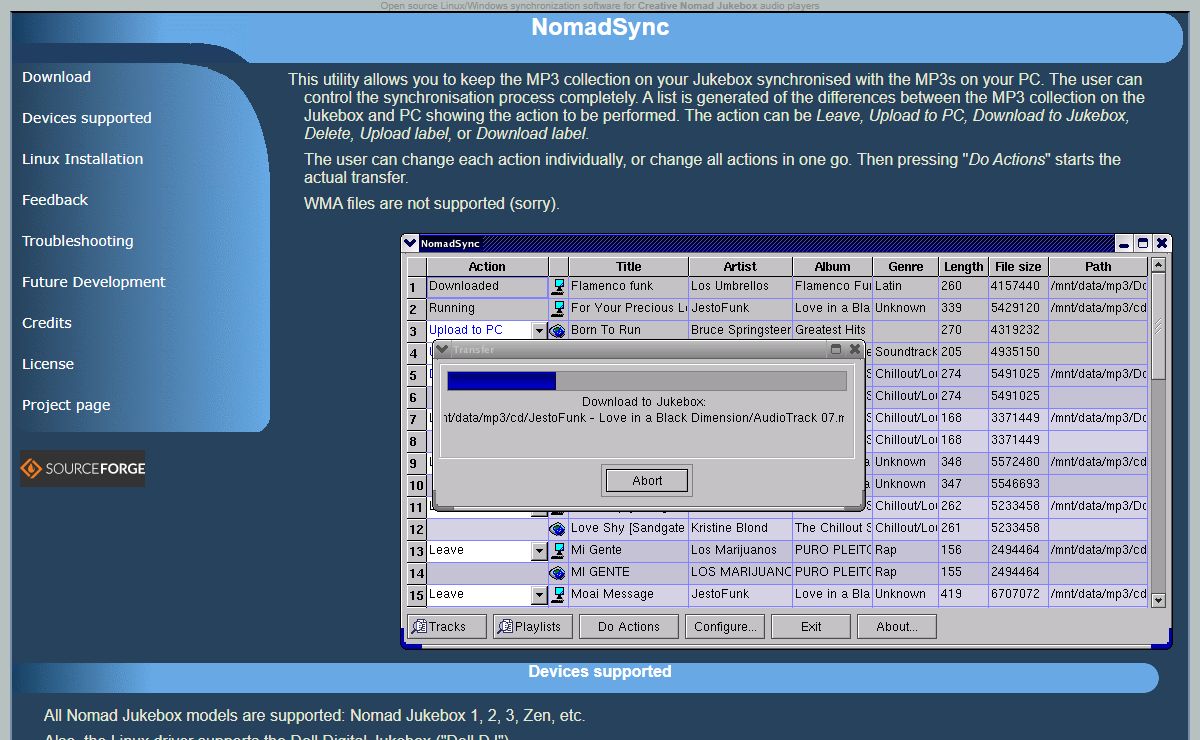Open the Transfer dialog window menu icon
The image size is (1200, 740).
point(442,349)
